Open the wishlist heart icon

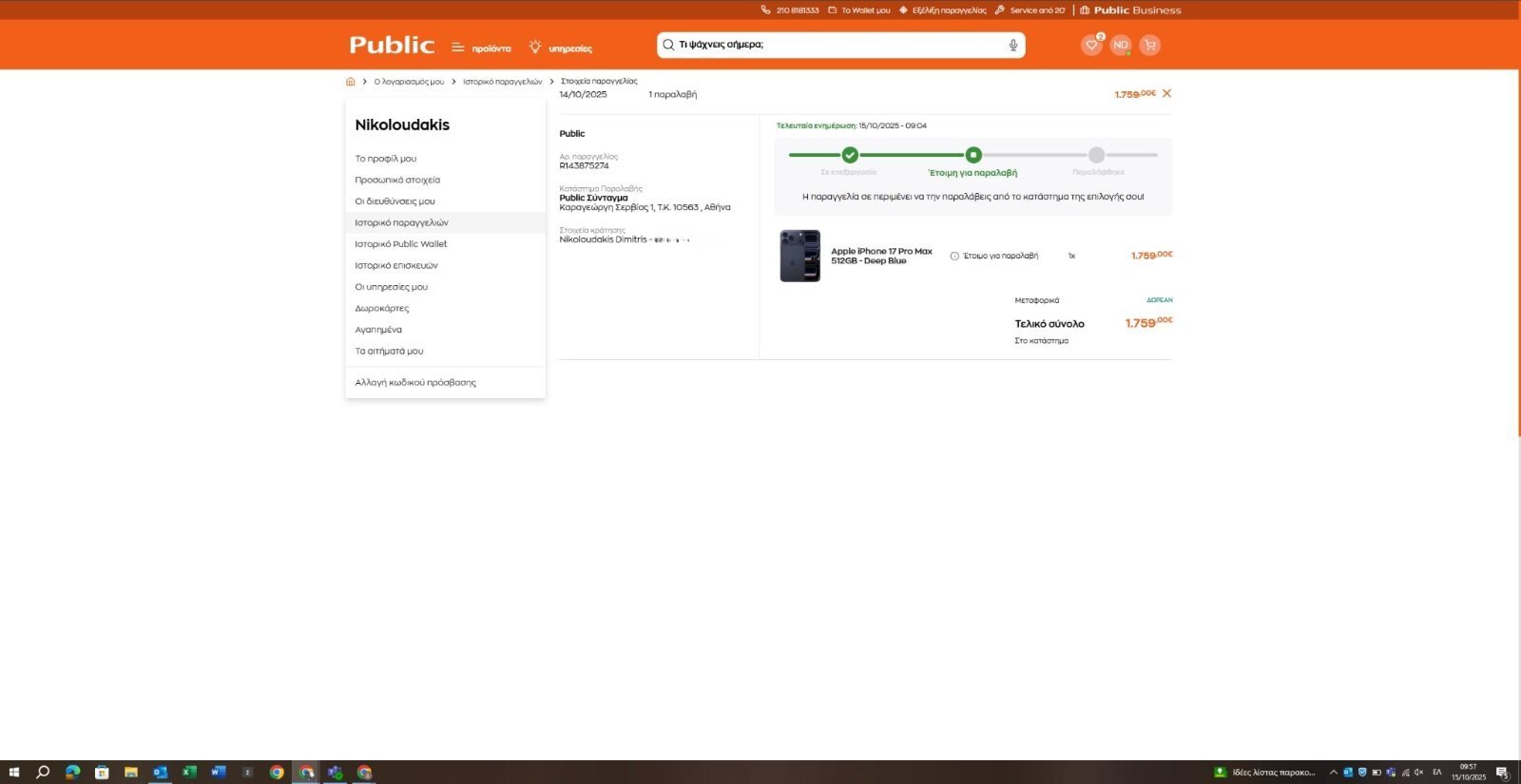[1091, 45]
